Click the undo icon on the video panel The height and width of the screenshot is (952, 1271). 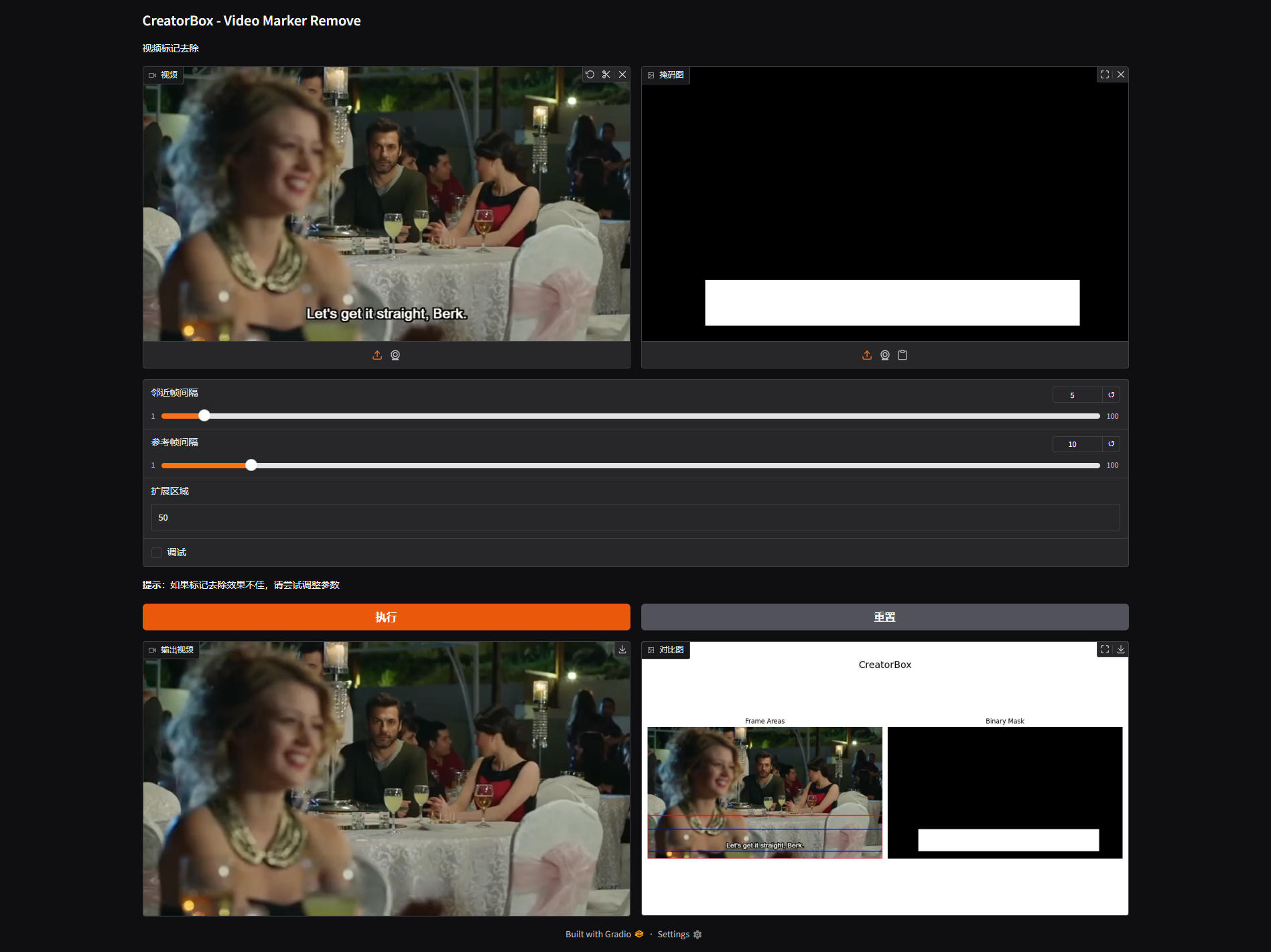click(x=590, y=74)
